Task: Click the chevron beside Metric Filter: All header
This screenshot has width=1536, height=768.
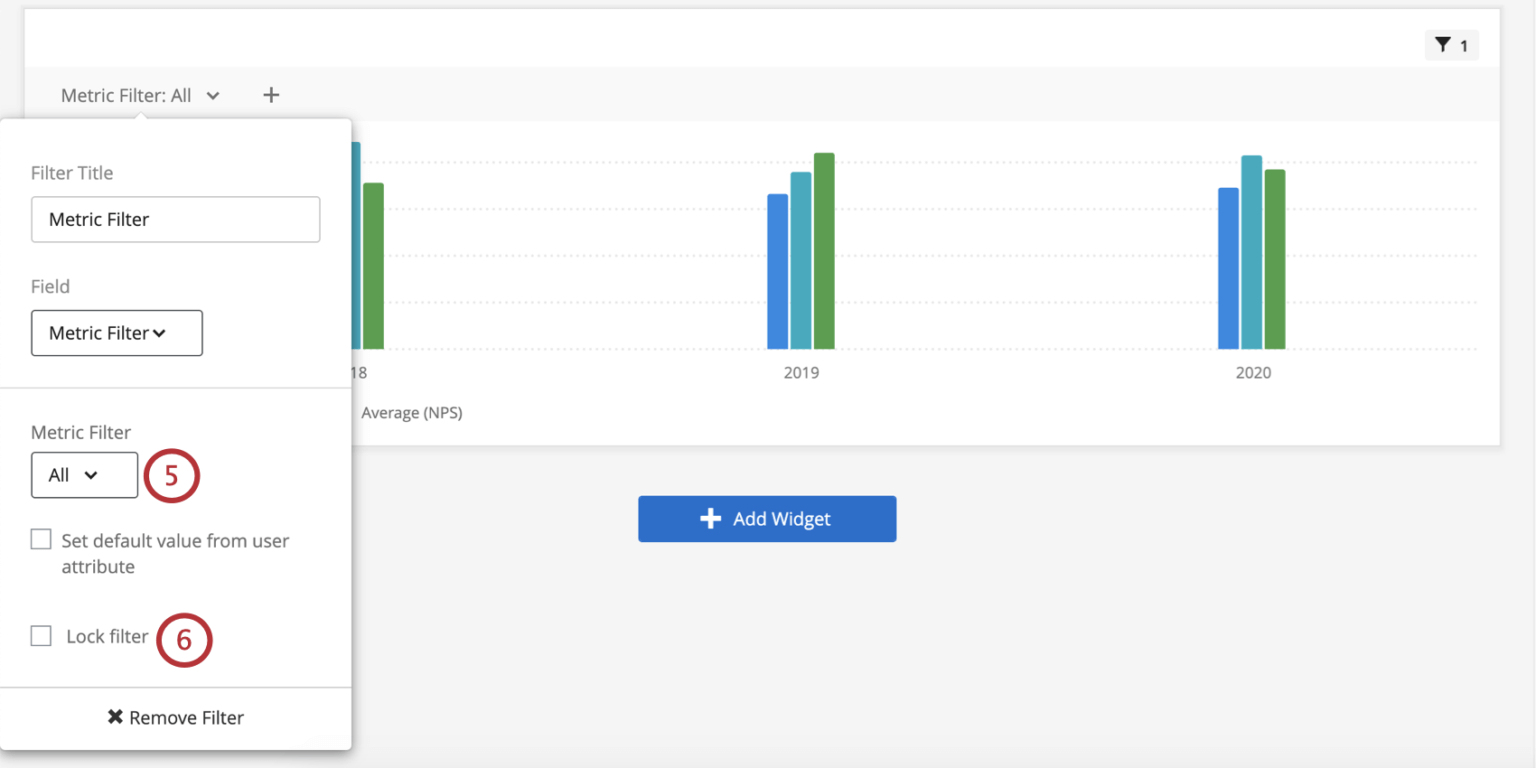Action: [x=212, y=95]
